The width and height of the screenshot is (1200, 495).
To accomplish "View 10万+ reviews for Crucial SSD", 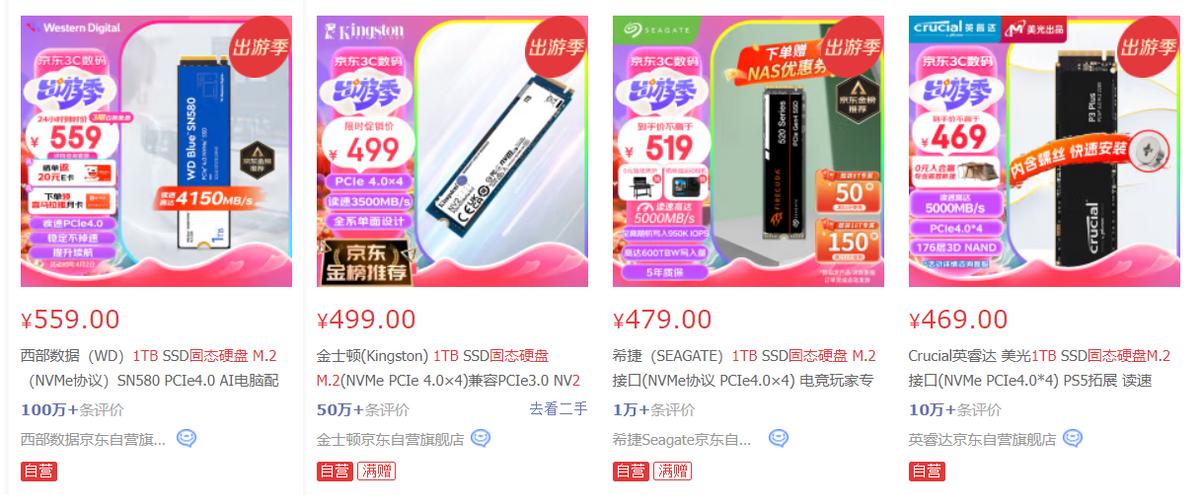I will pyautogui.click(x=955, y=410).
